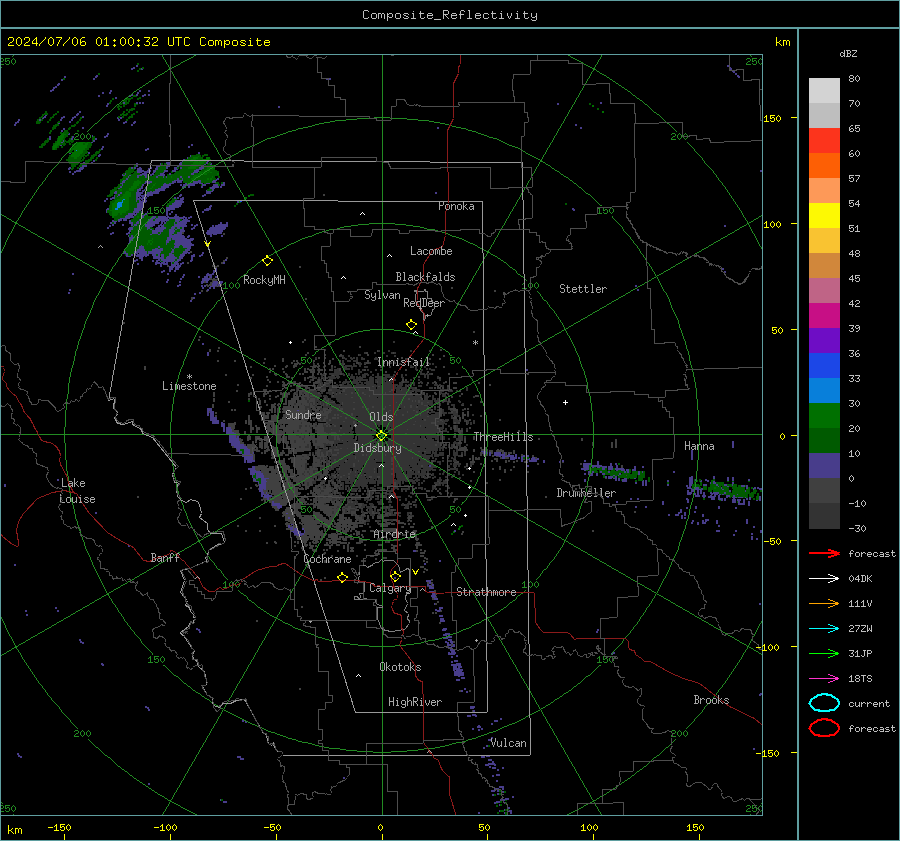Click the red forecast arrow legend icon

pyautogui.click(x=824, y=553)
